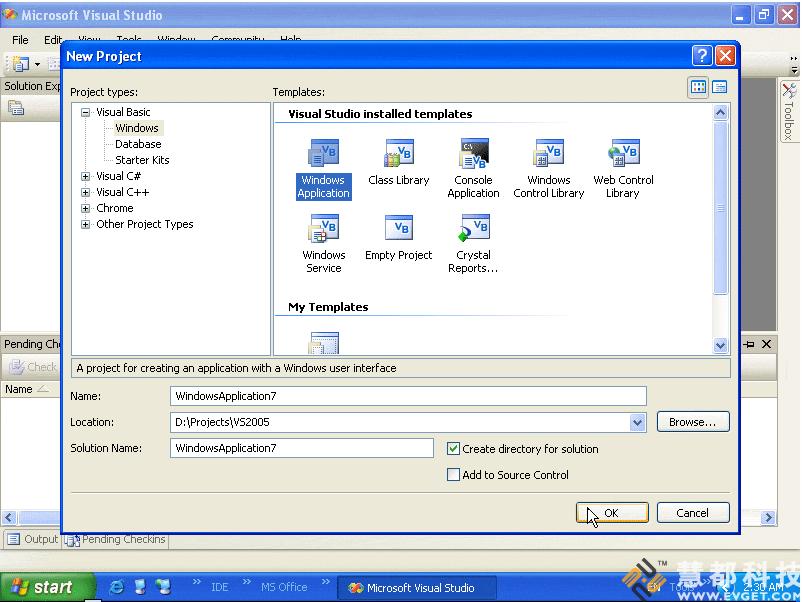Open the Windows Start button

[x=47, y=587]
